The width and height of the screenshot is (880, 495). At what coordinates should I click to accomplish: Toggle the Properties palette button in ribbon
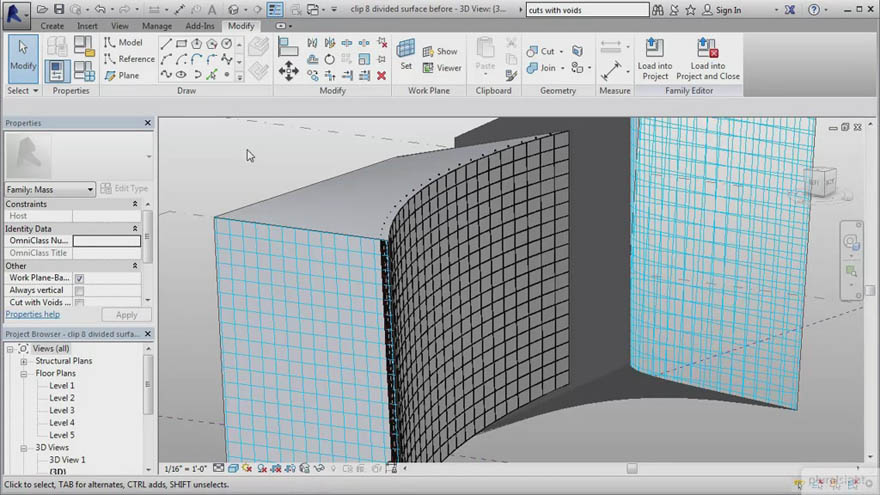click(57, 71)
